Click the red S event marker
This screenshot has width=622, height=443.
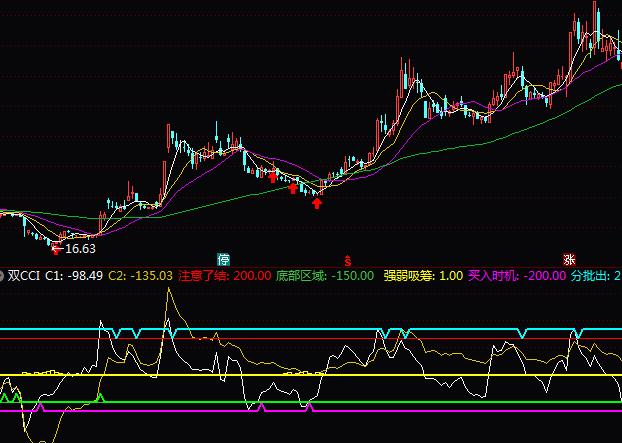pyautogui.click(x=347, y=261)
